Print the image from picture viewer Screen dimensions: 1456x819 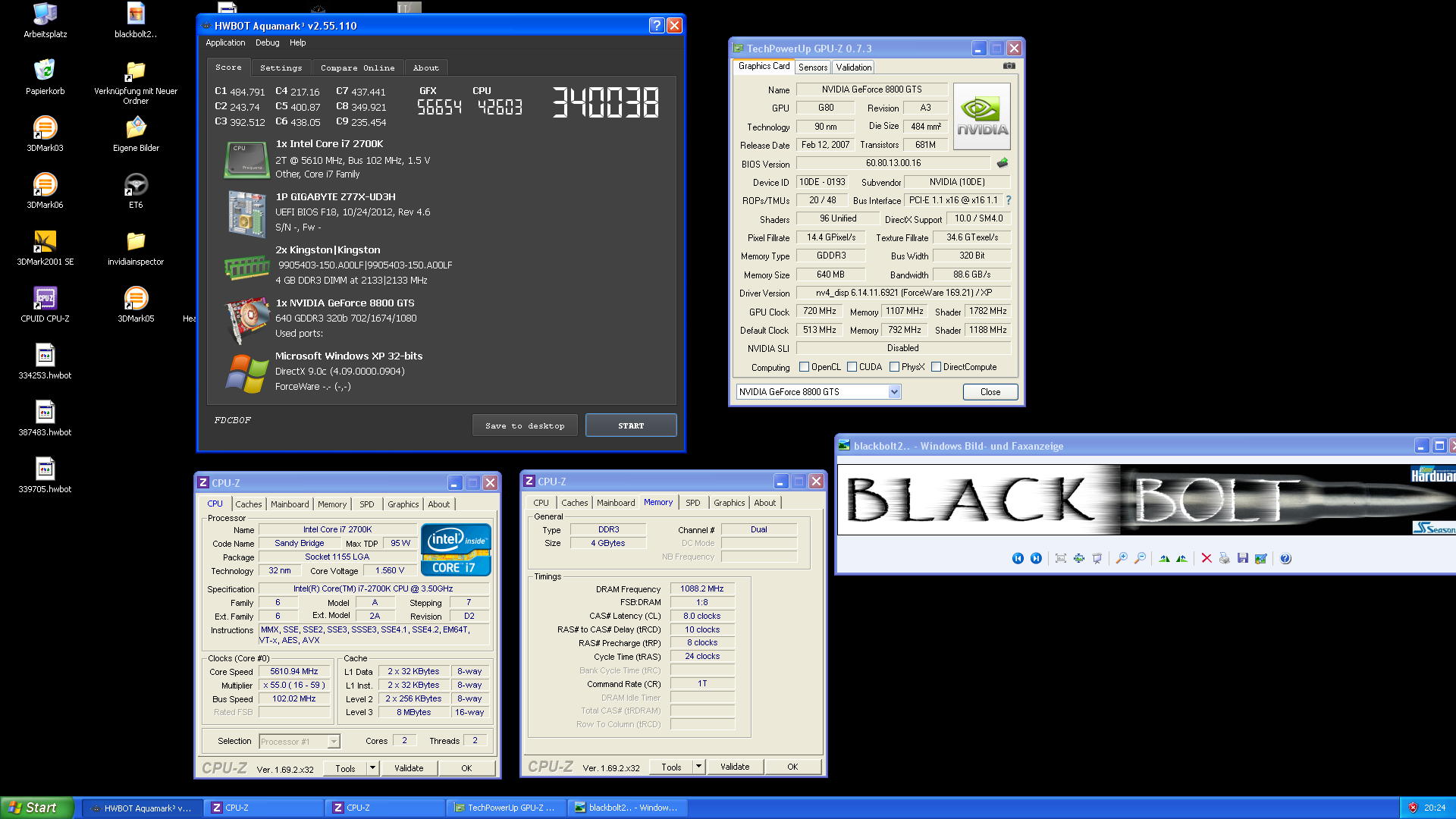point(1225,558)
